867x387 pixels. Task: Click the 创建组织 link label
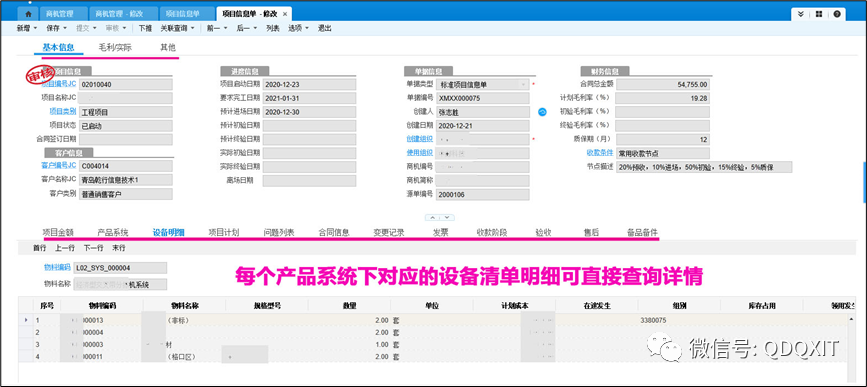coord(420,139)
